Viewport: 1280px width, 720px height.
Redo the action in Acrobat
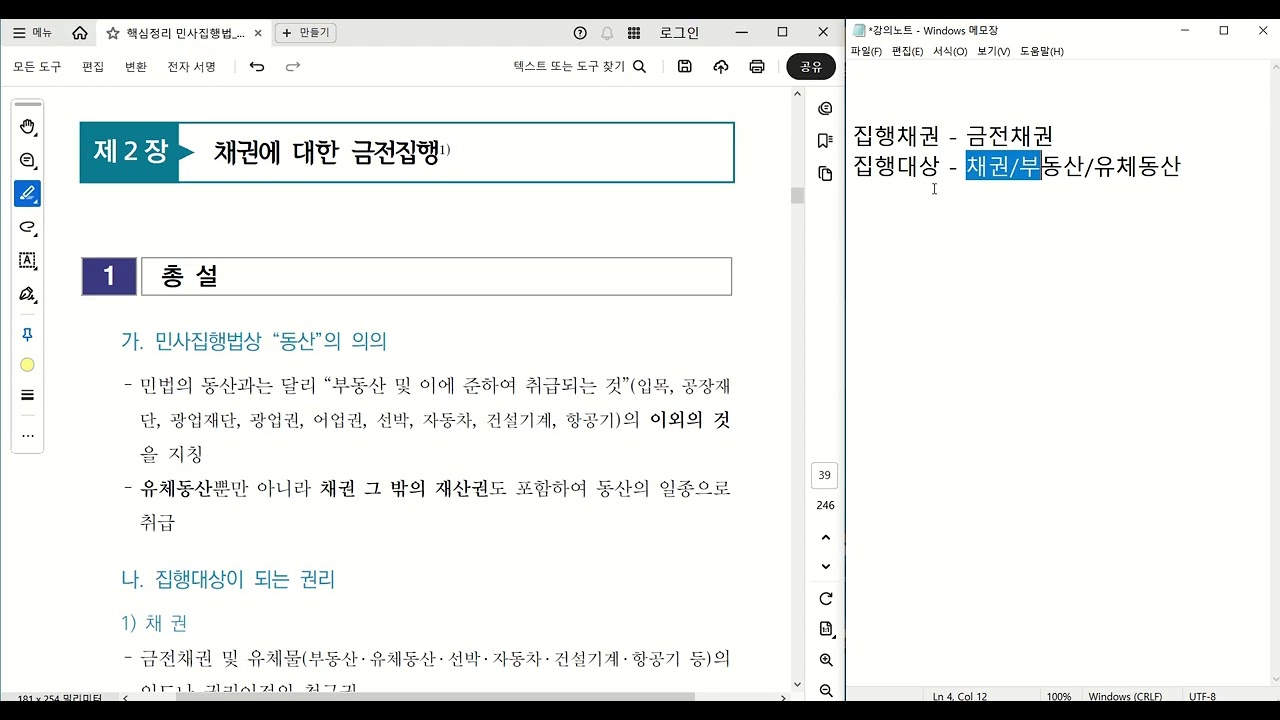[293, 67]
